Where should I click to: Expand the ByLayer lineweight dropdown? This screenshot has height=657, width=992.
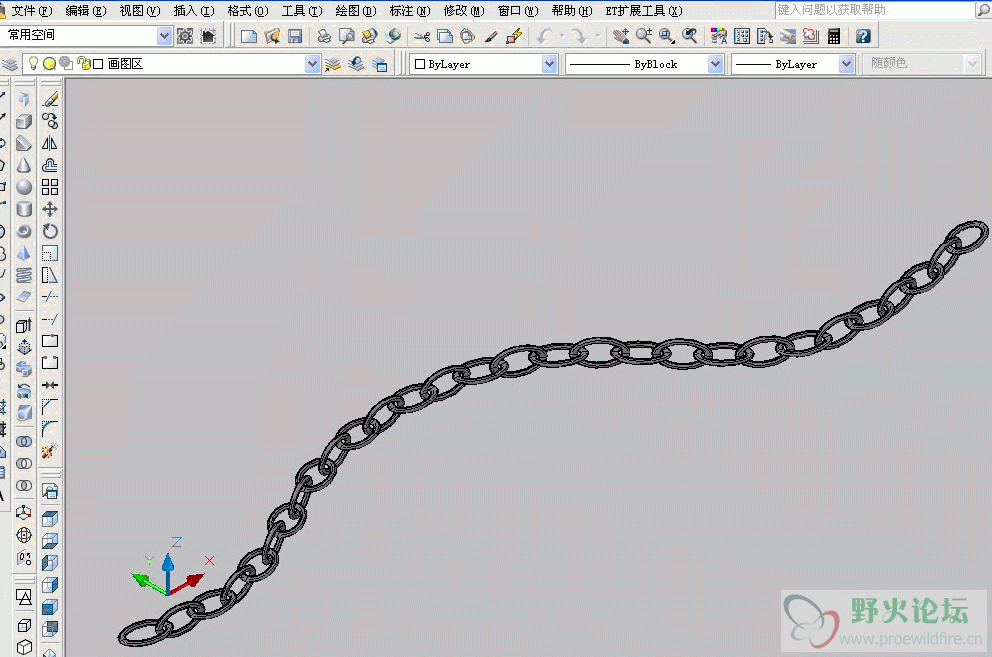[846, 64]
